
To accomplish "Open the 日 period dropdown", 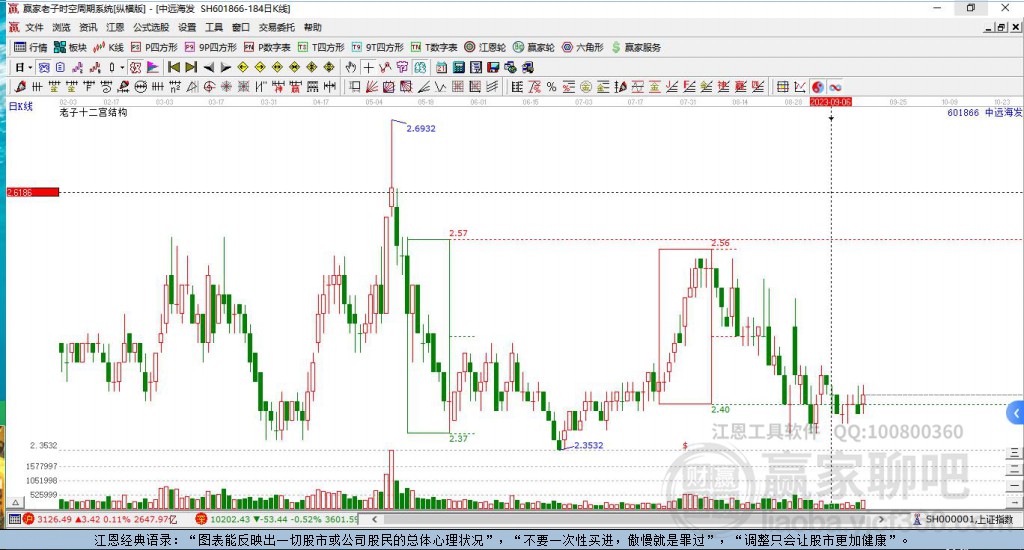I will click(x=24, y=67).
